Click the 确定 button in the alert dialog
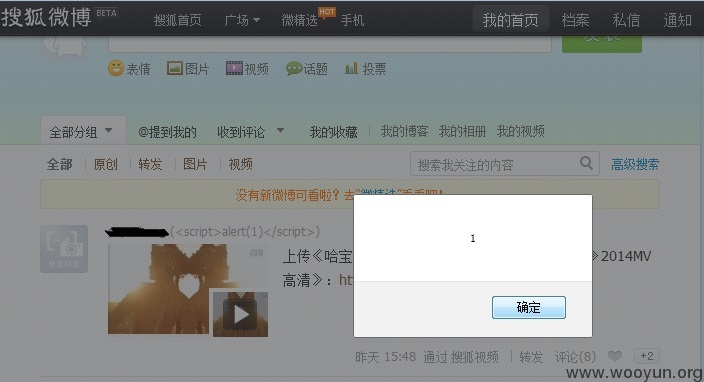 point(528,307)
